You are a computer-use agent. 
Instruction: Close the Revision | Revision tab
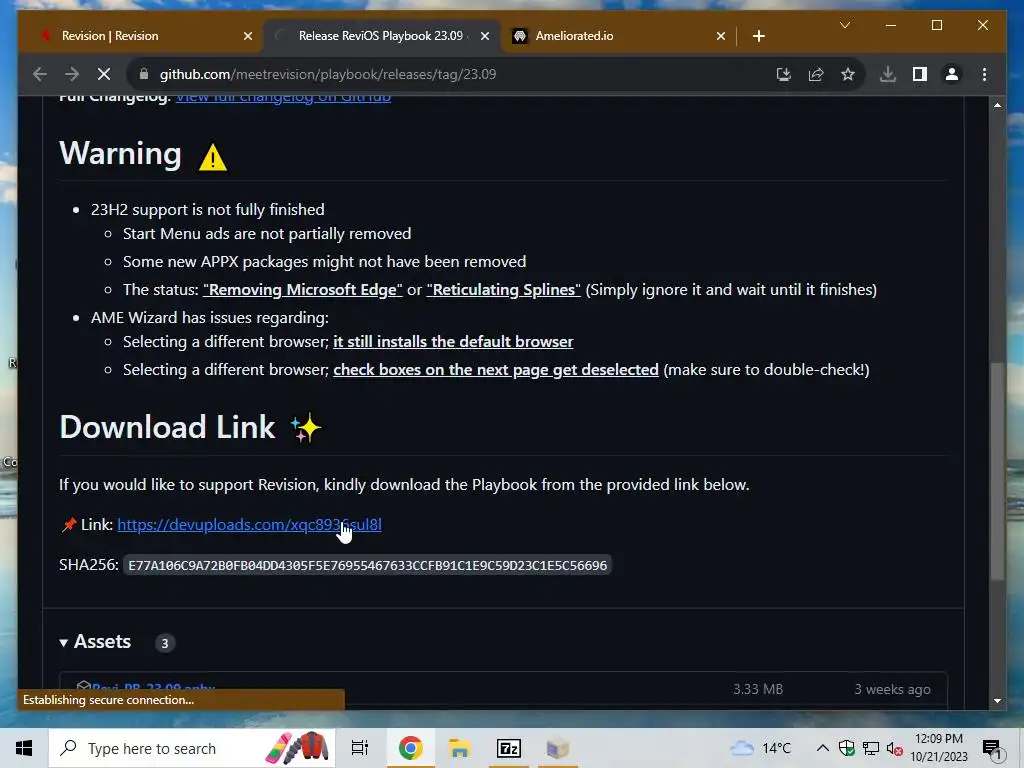[248, 36]
